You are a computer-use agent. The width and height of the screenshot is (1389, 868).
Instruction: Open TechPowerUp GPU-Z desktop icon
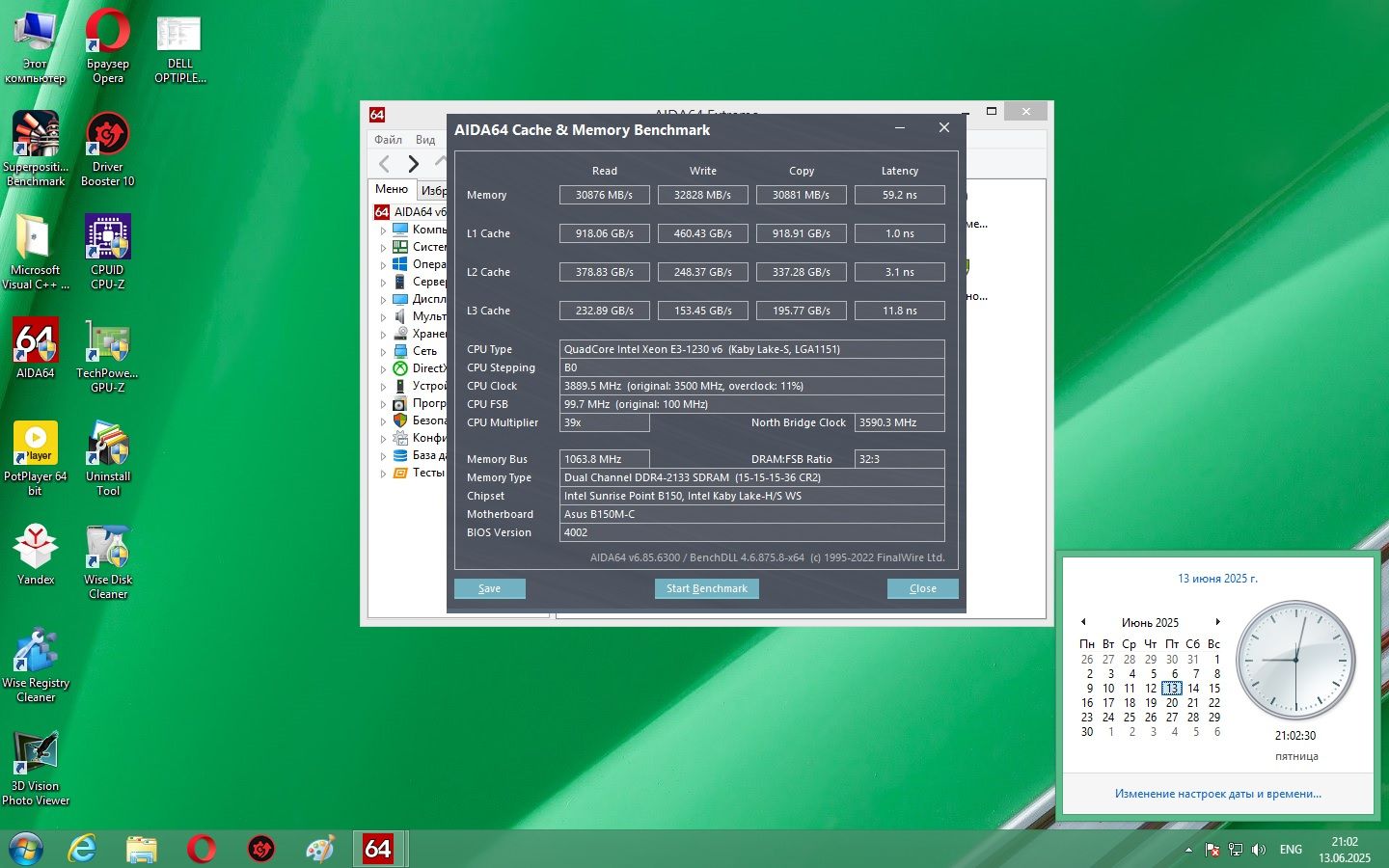pos(108,354)
